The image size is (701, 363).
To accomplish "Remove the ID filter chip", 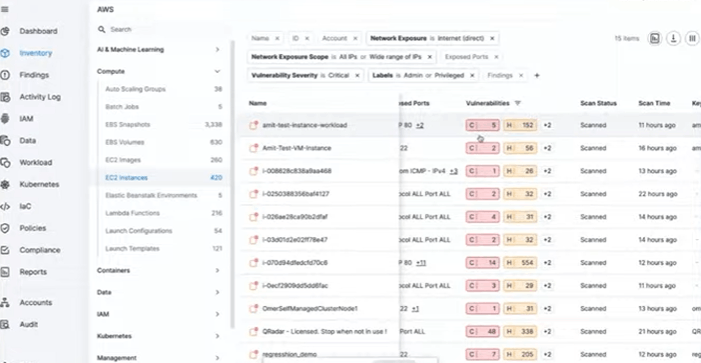I will pos(307,38).
